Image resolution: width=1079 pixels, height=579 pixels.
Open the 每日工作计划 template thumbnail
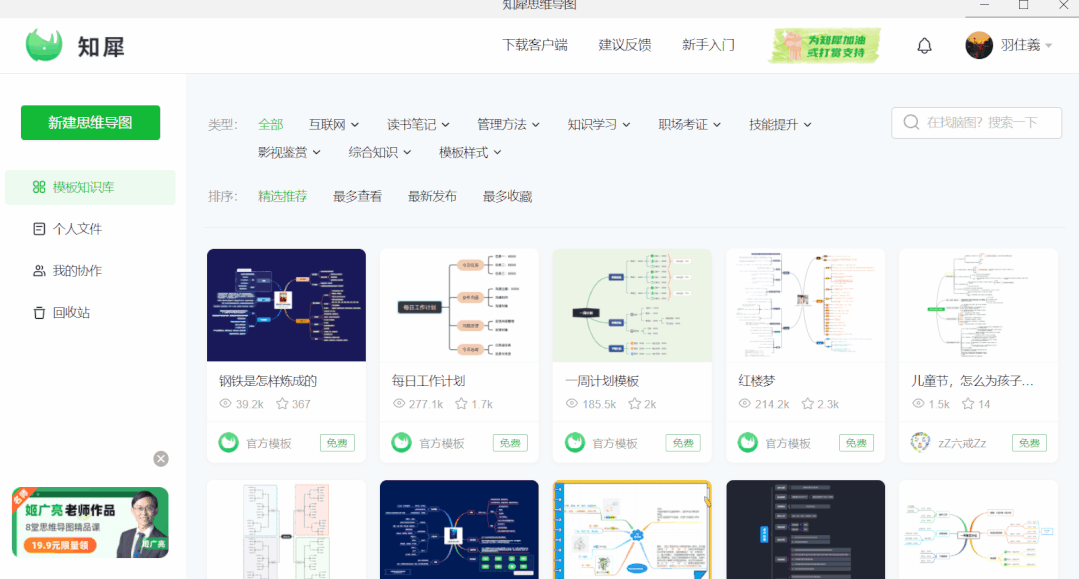(x=459, y=305)
